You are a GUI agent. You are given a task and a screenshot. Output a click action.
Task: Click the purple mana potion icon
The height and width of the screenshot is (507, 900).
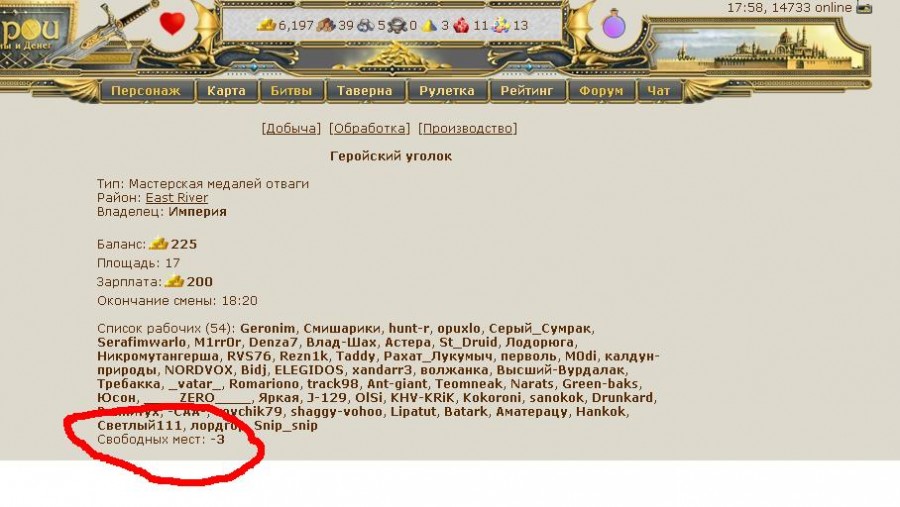614,24
